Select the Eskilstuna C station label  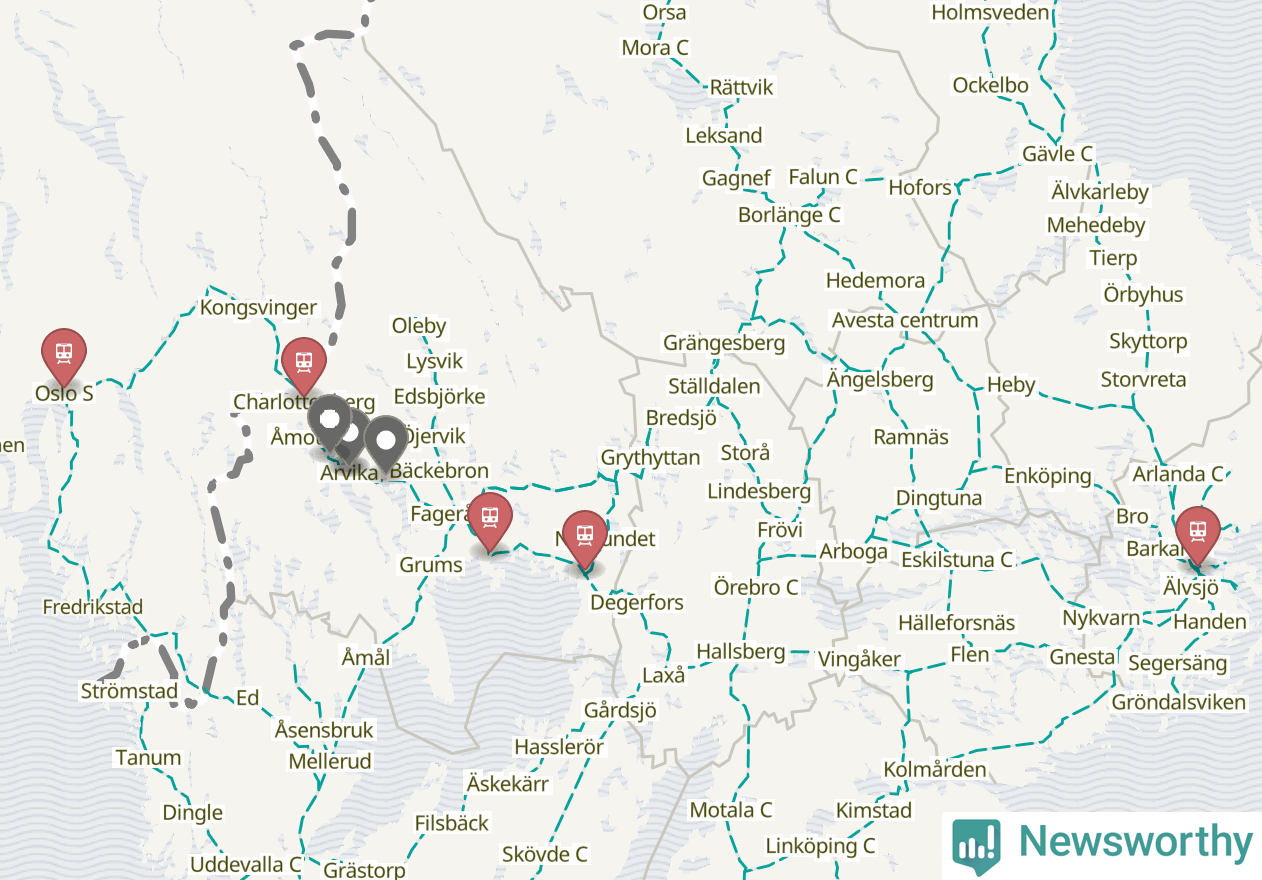pyautogui.click(x=957, y=560)
